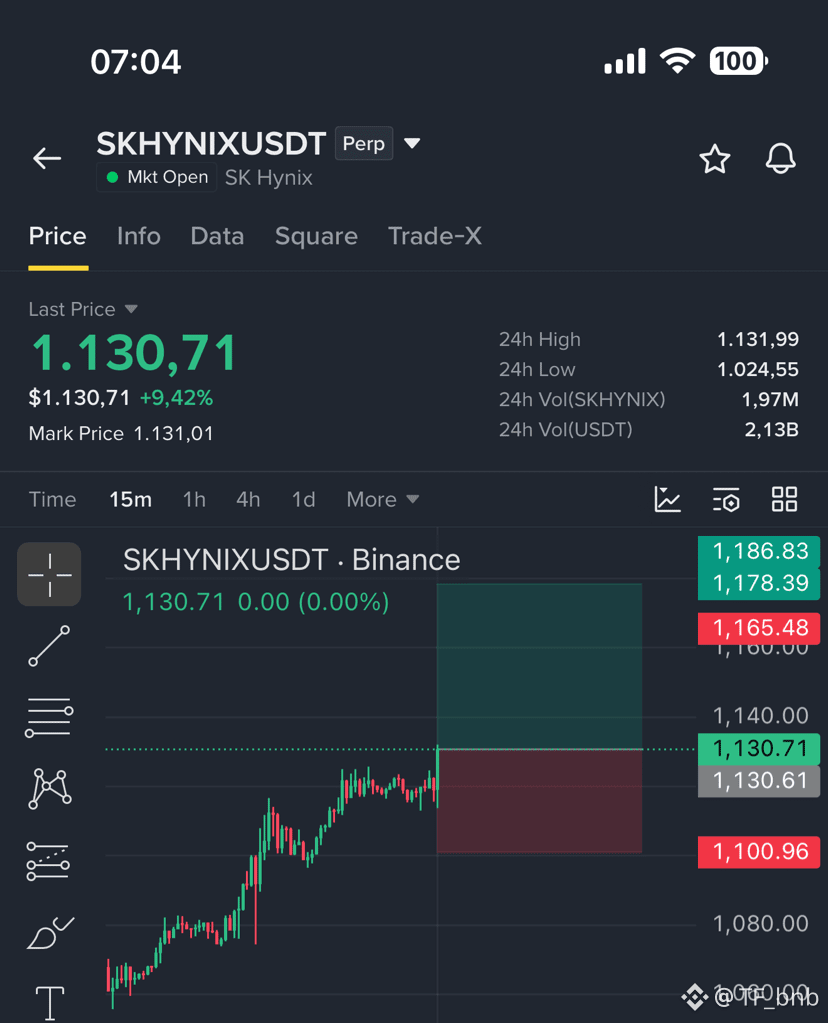This screenshot has width=828, height=1023.
Task: Open the Last Price type dropdown
Action: click(131, 309)
